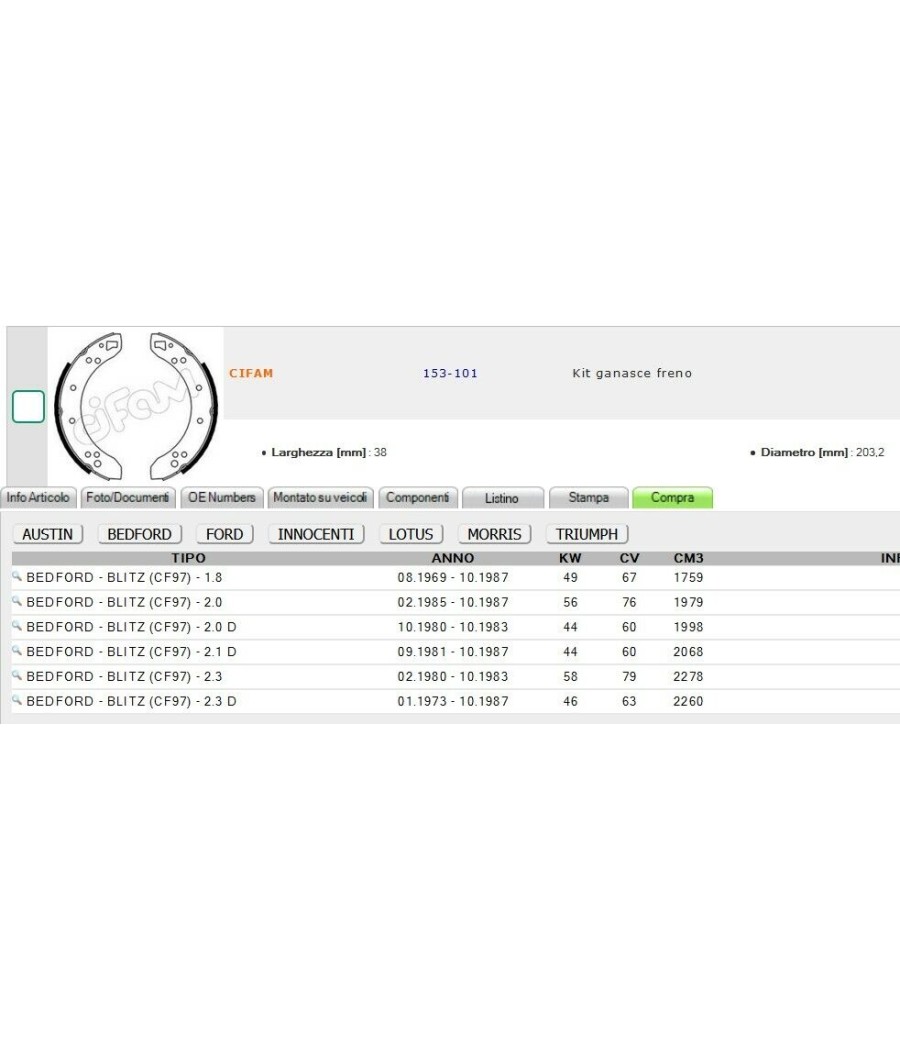The height and width of the screenshot is (1050, 900).
Task: Filter vehicles by MORRIS
Action: pyautogui.click(x=494, y=534)
